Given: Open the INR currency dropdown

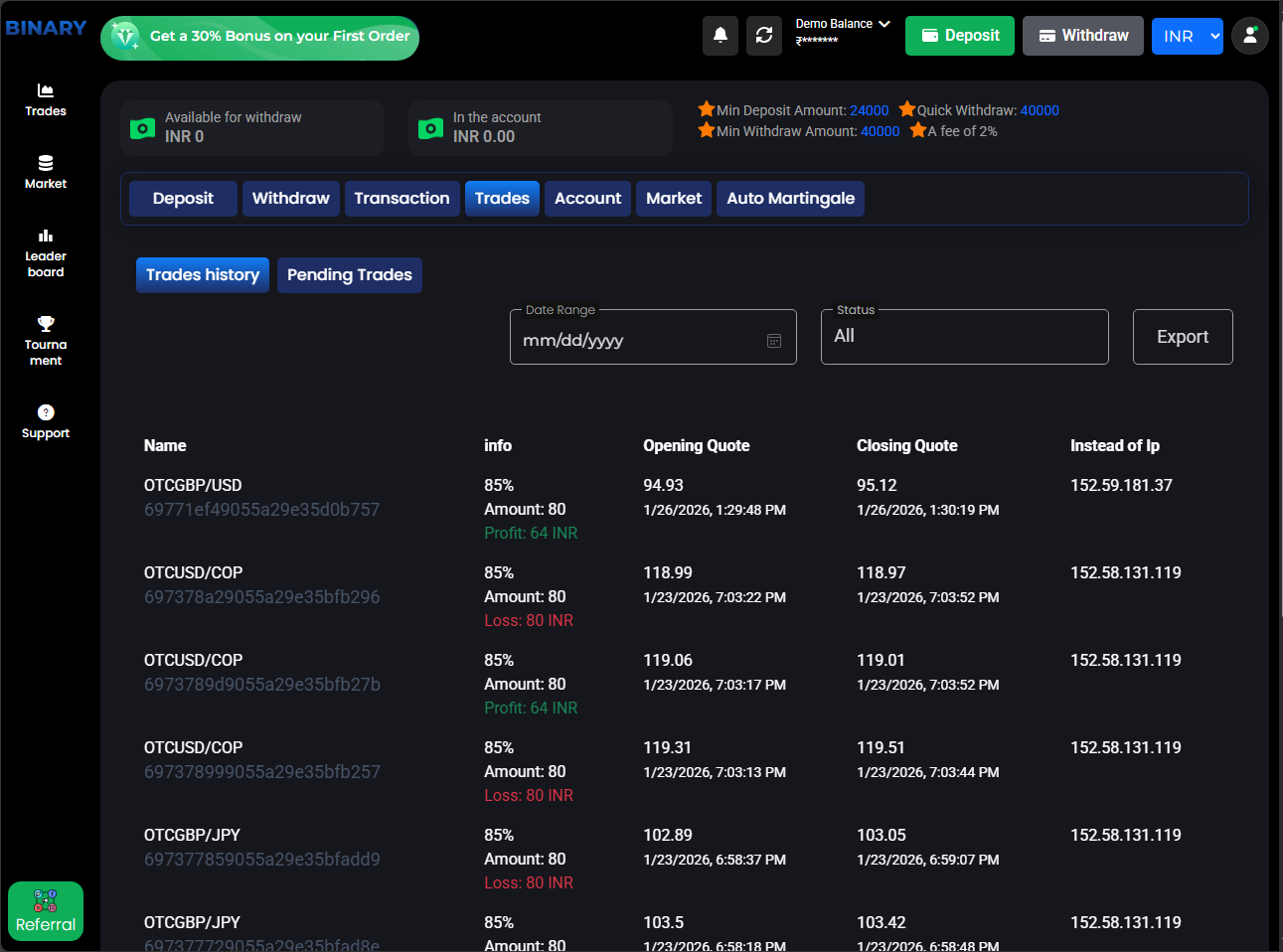Looking at the screenshot, I should (x=1188, y=36).
